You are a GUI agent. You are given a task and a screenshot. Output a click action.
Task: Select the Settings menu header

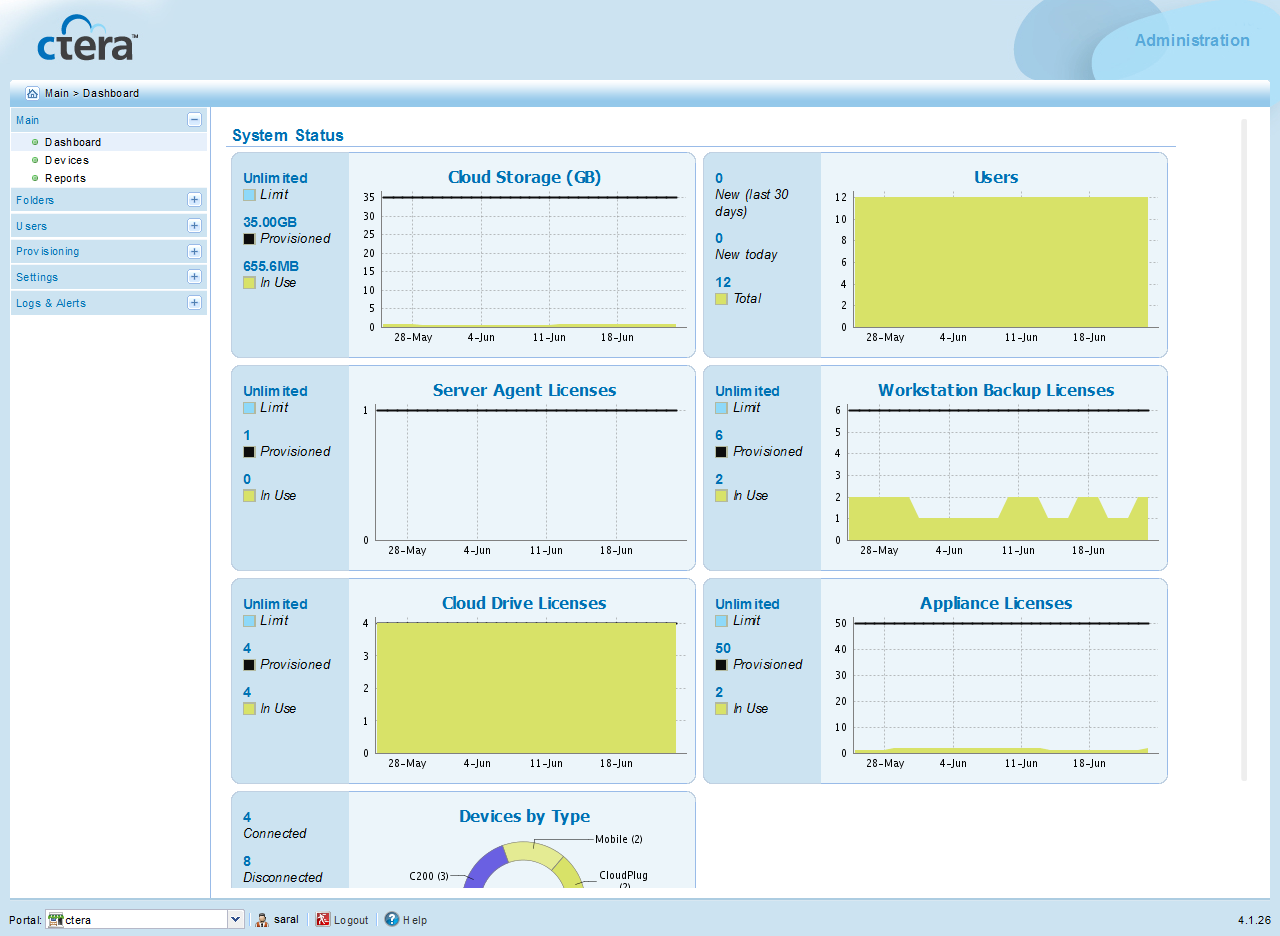[109, 277]
